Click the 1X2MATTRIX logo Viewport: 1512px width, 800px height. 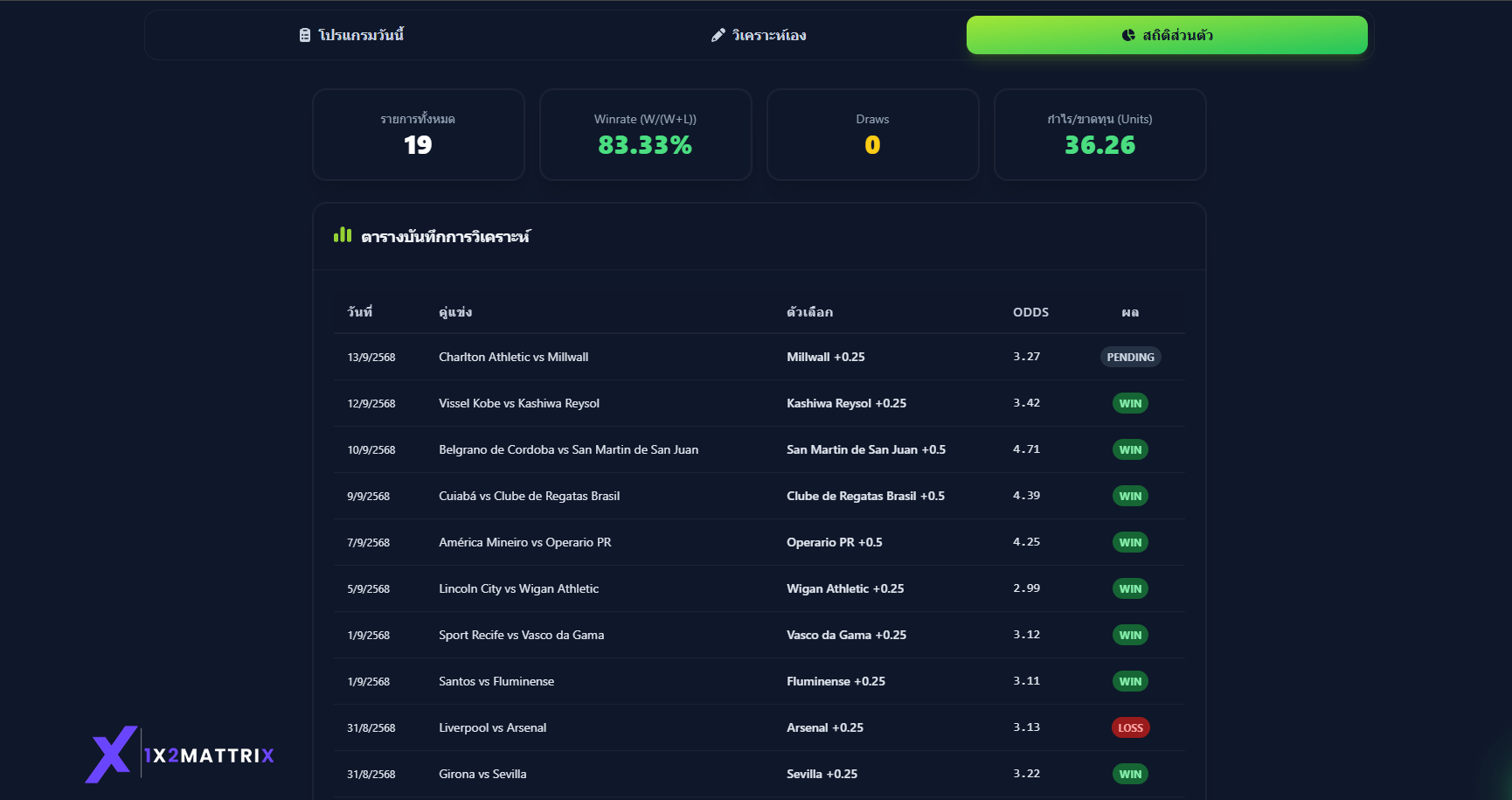(181, 755)
